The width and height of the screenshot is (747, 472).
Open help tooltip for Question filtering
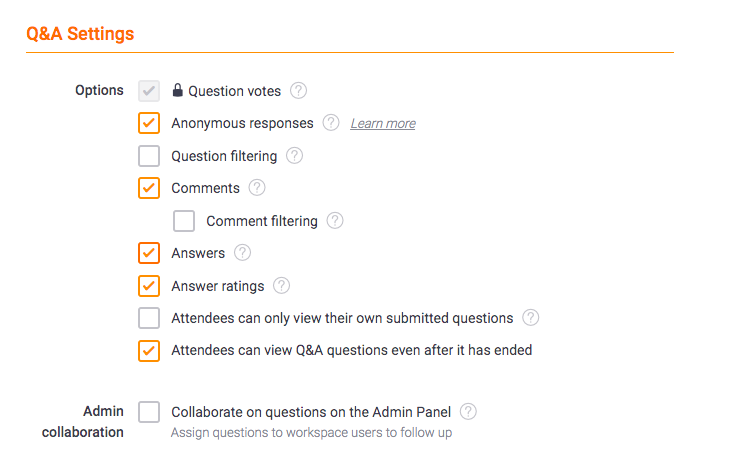294,156
